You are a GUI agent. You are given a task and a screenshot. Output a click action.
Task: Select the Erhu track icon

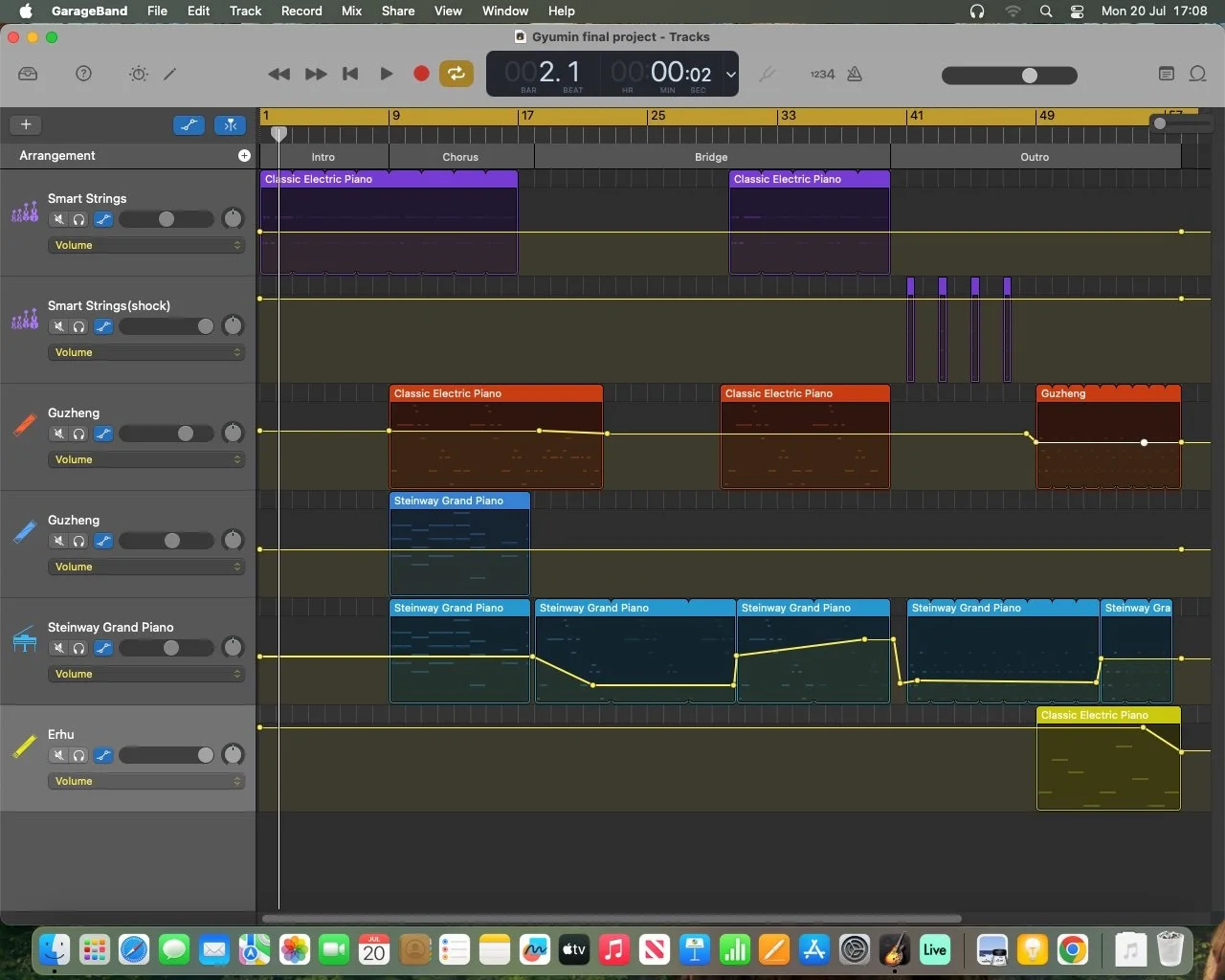[25, 746]
